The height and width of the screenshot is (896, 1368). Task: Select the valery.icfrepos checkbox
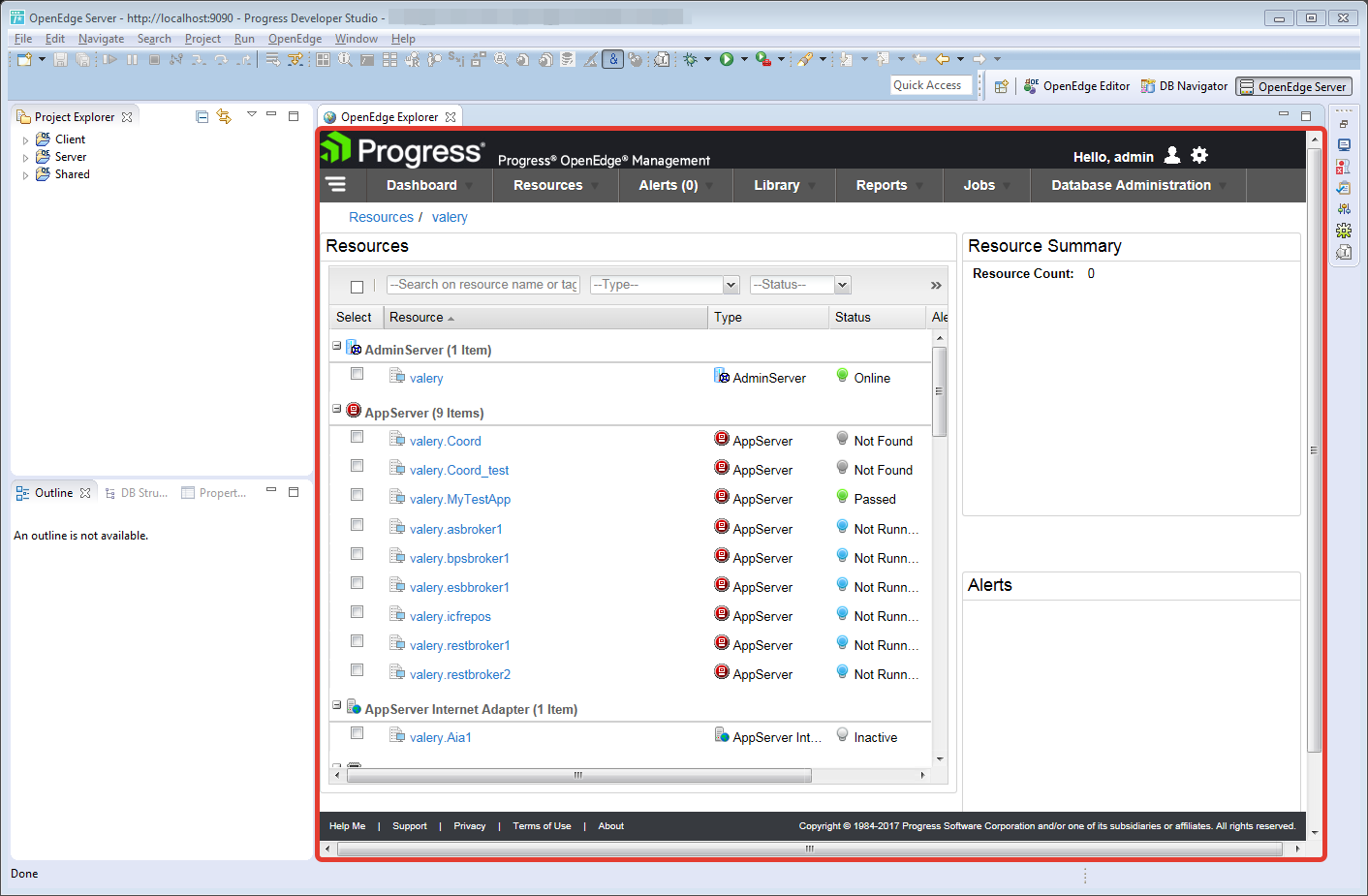point(357,612)
